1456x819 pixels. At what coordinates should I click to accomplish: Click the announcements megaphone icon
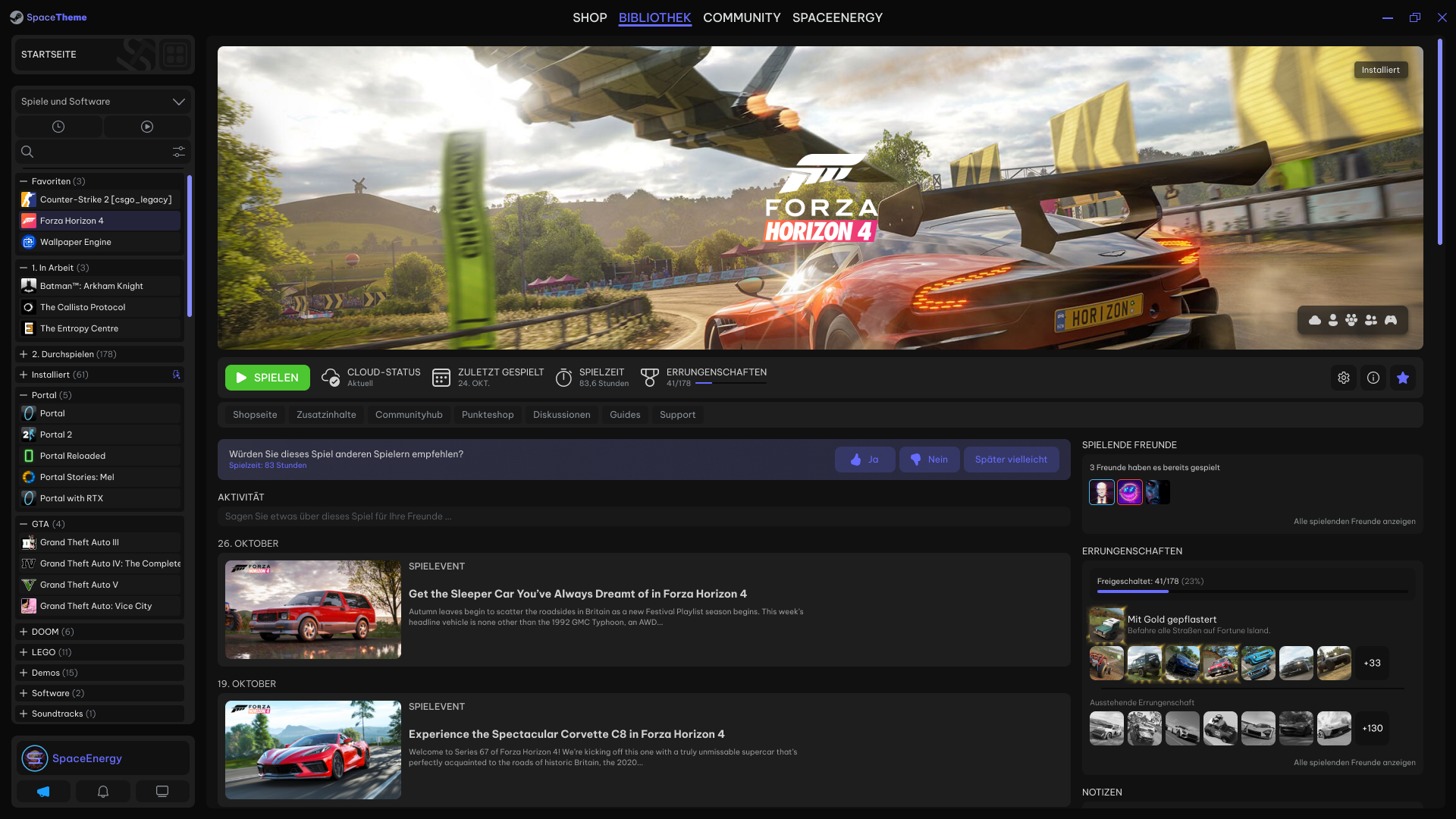coord(43,792)
